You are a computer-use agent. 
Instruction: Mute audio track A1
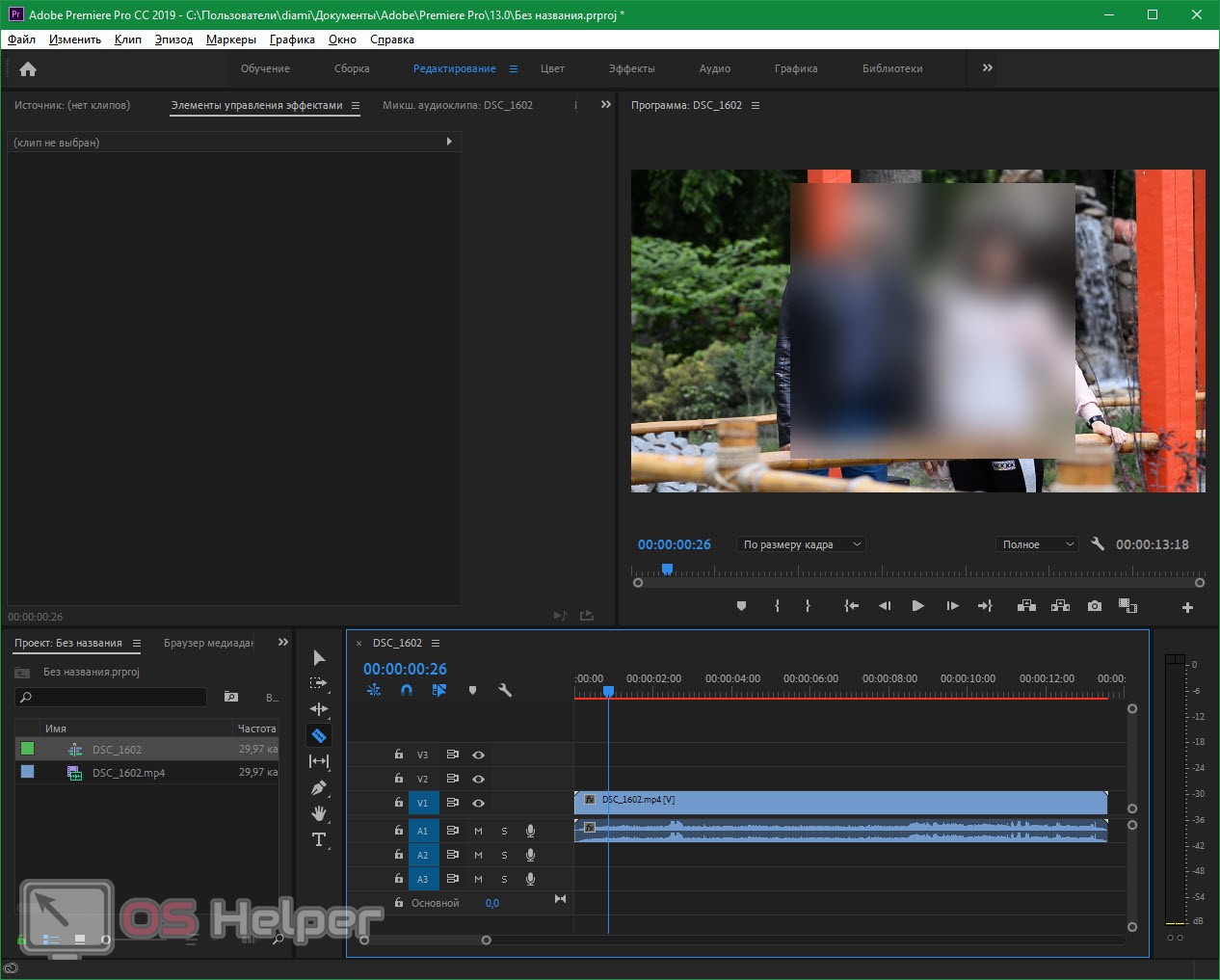(x=478, y=831)
